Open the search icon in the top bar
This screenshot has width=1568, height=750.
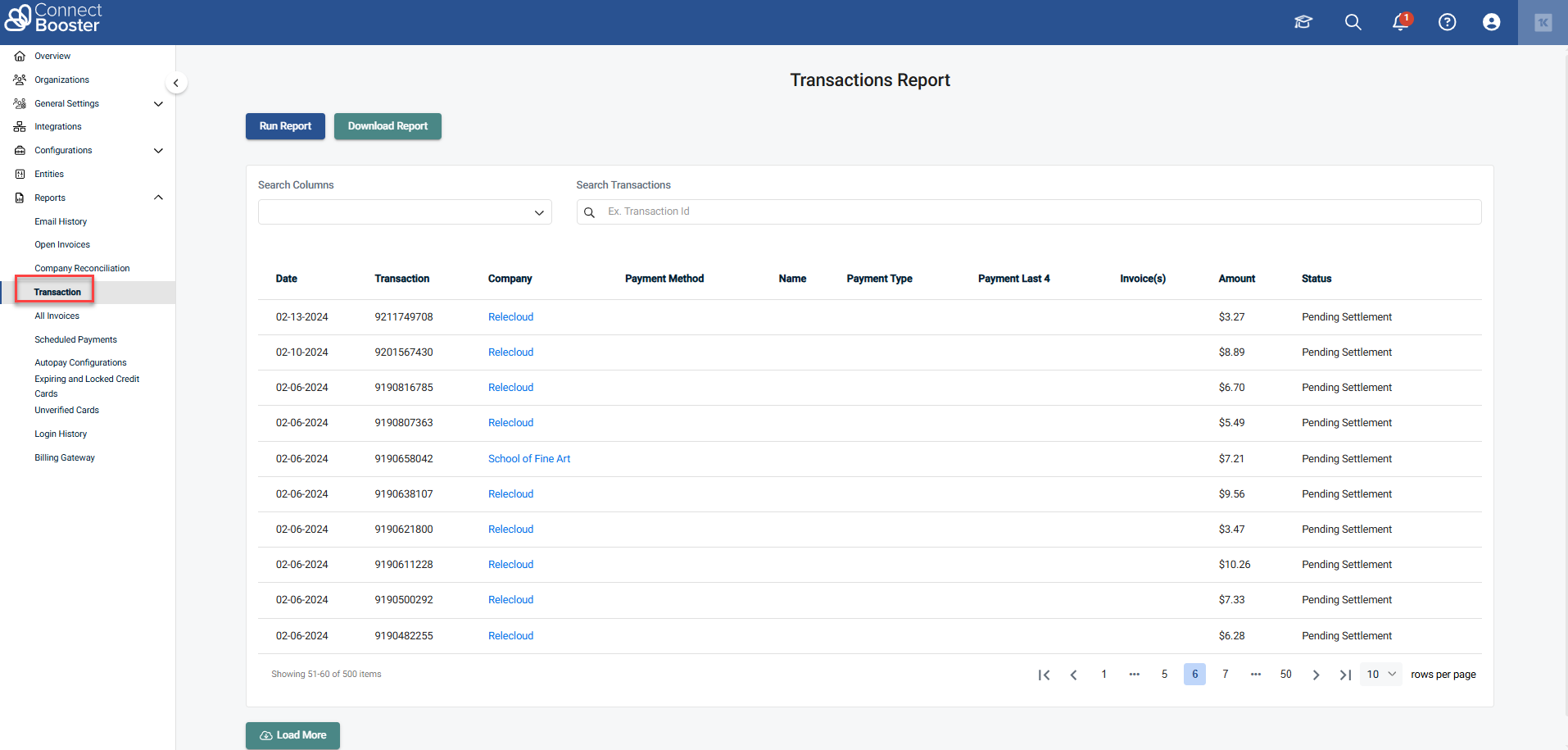click(1353, 22)
